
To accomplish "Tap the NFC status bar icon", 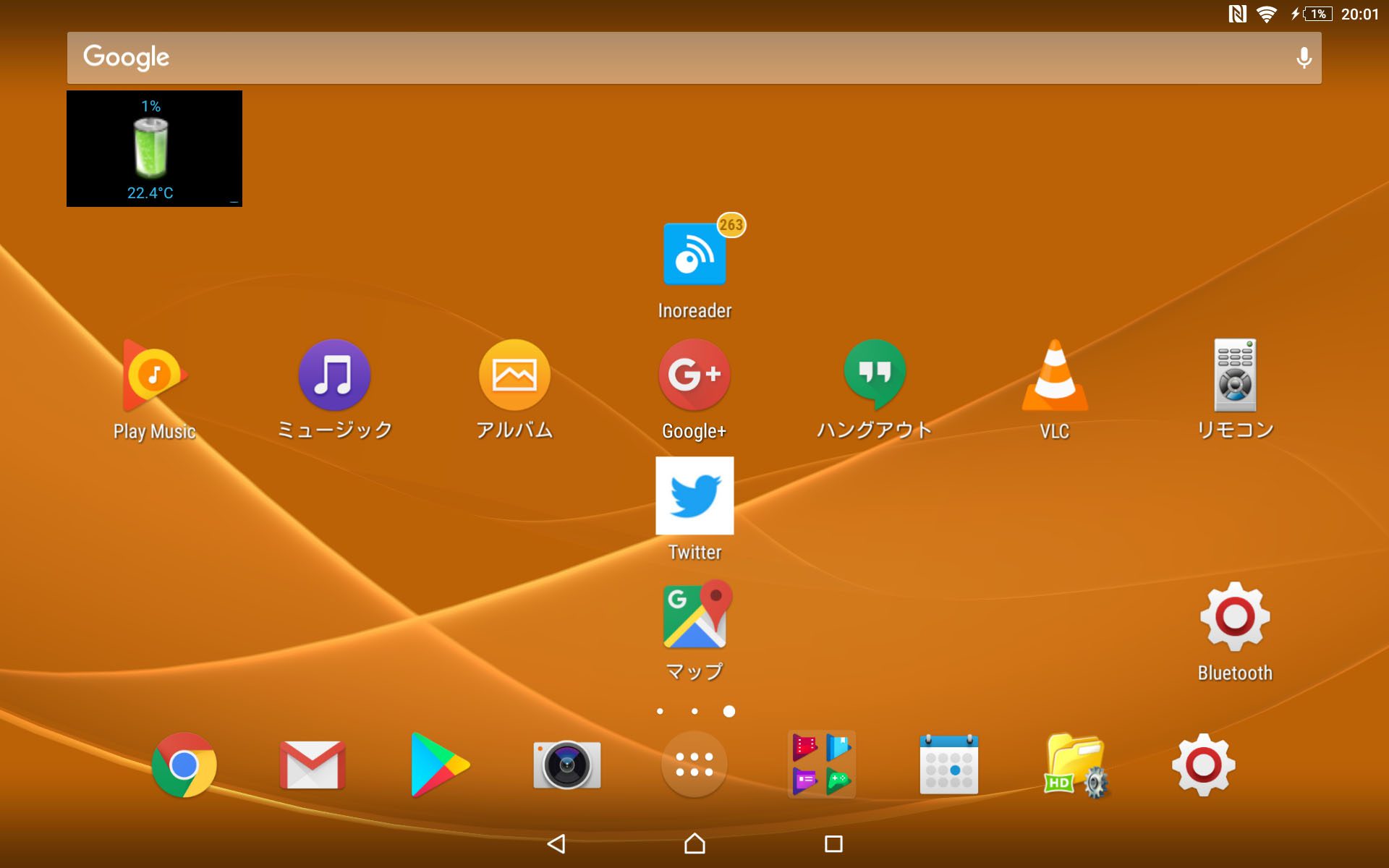I will (1237, 14).
